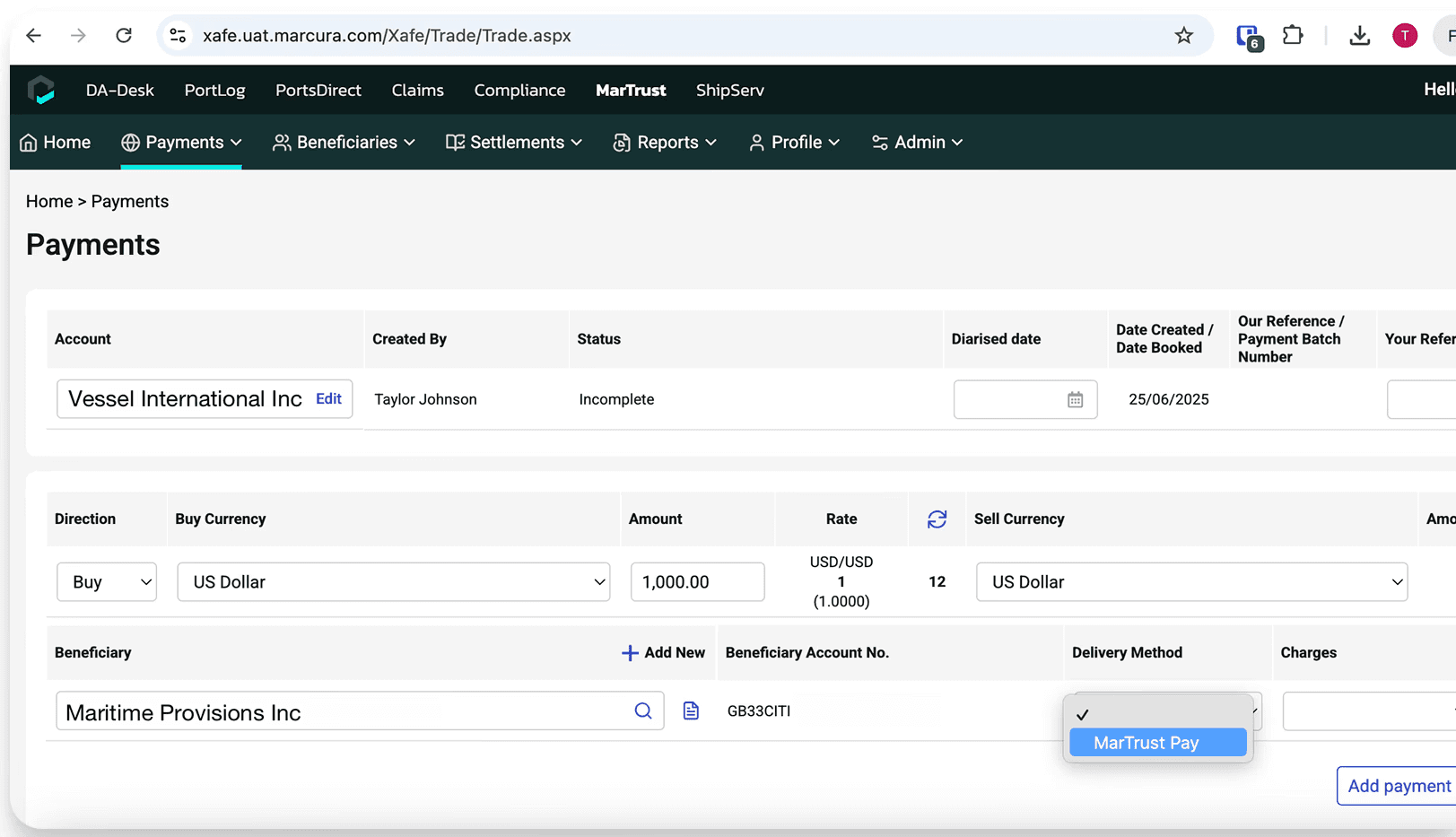Image resolution: width=1456 pixels, height=837 pixels.
Task: Bookmark this page with the star icon
Action: click(1184, 36)
